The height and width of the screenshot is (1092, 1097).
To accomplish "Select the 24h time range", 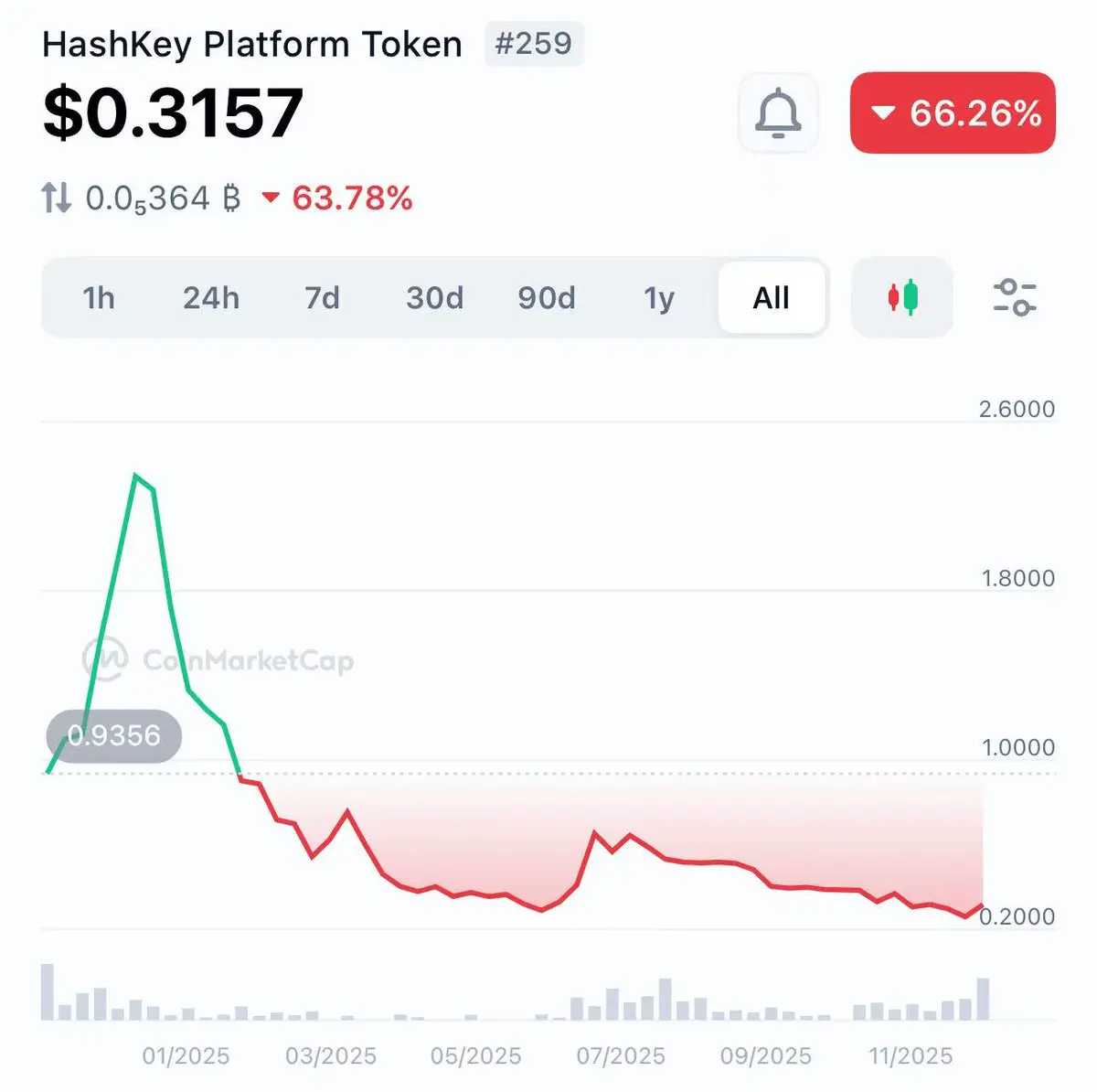I will tap(211, 298).
